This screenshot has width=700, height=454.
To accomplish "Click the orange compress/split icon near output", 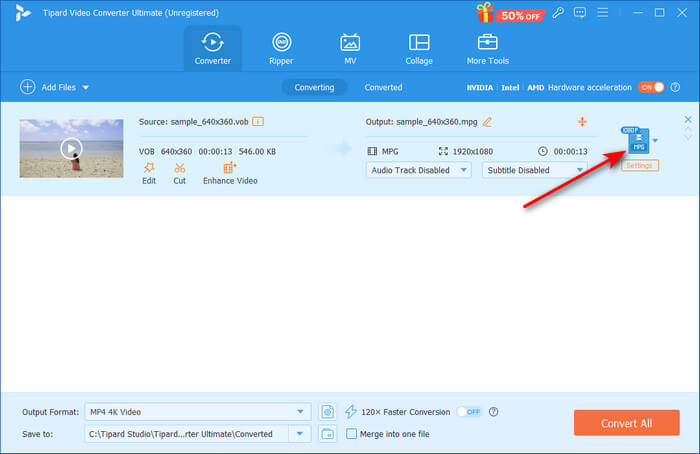I will [x=582, y=121].
